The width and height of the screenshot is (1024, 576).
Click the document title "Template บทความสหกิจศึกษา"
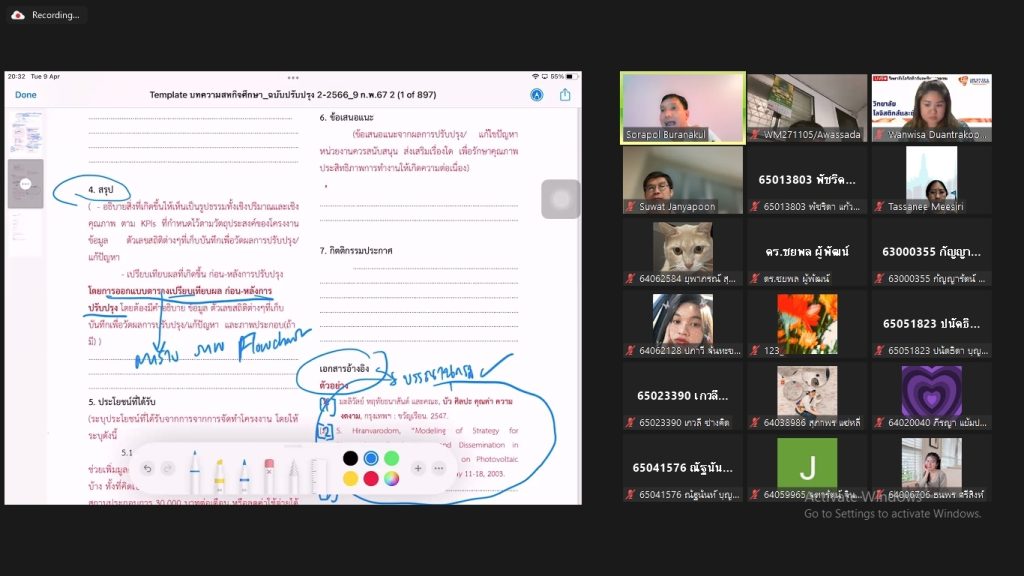[293, 95]
